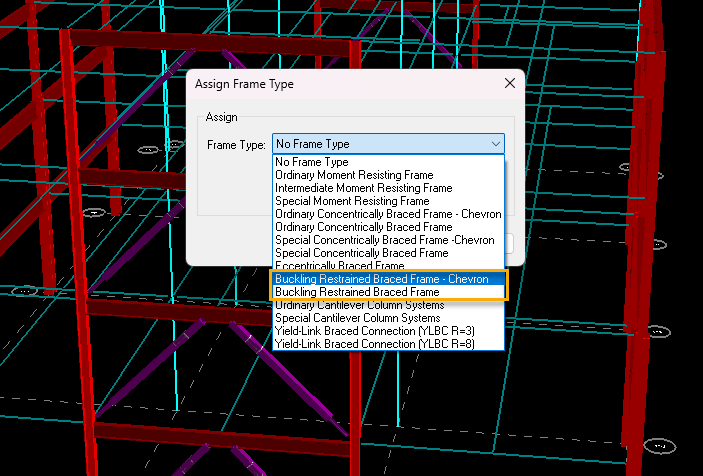Close the Assign Frame Type dialog

pyautogui.click(x=510, y=84)
